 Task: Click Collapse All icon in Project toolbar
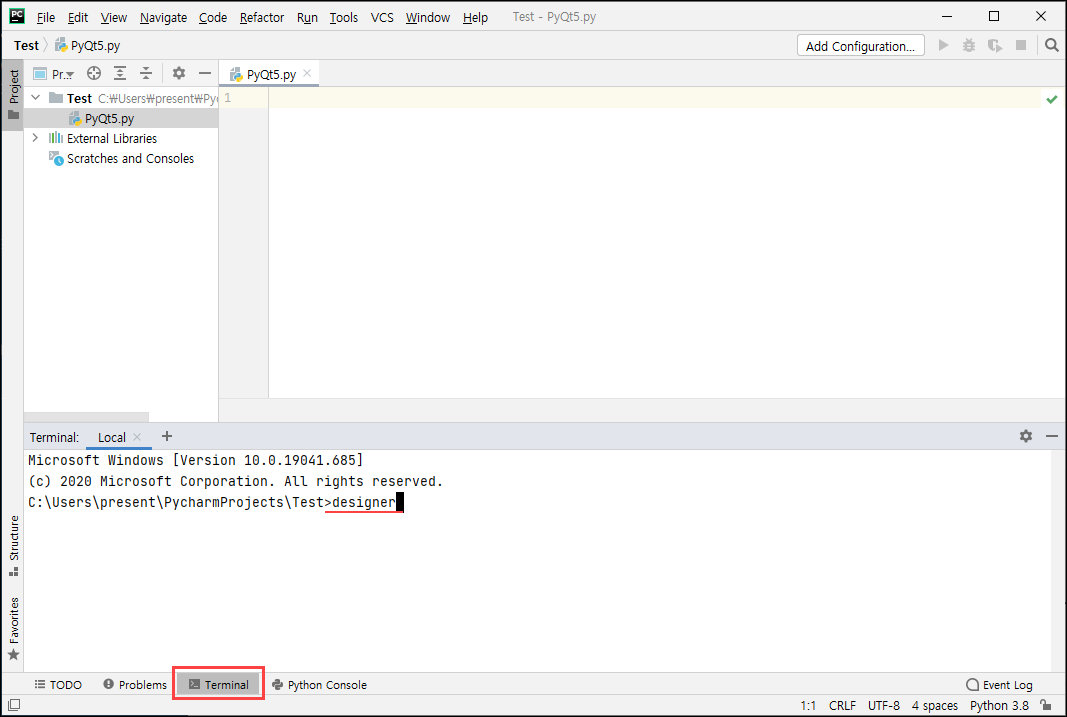point(146,73)
